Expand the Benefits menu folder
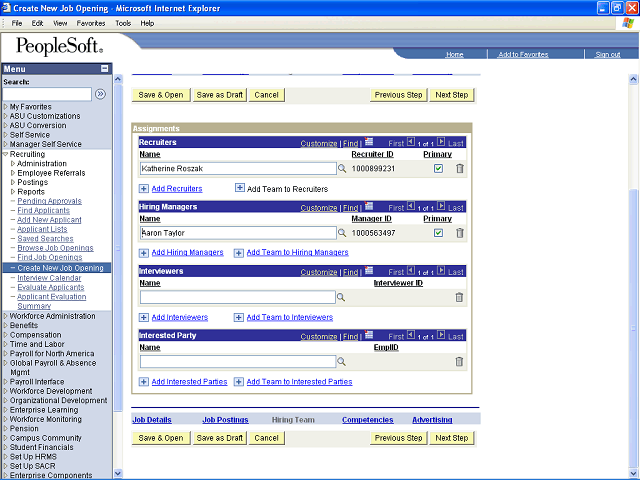This screenshot has width=640, height=480. point(6,325)
